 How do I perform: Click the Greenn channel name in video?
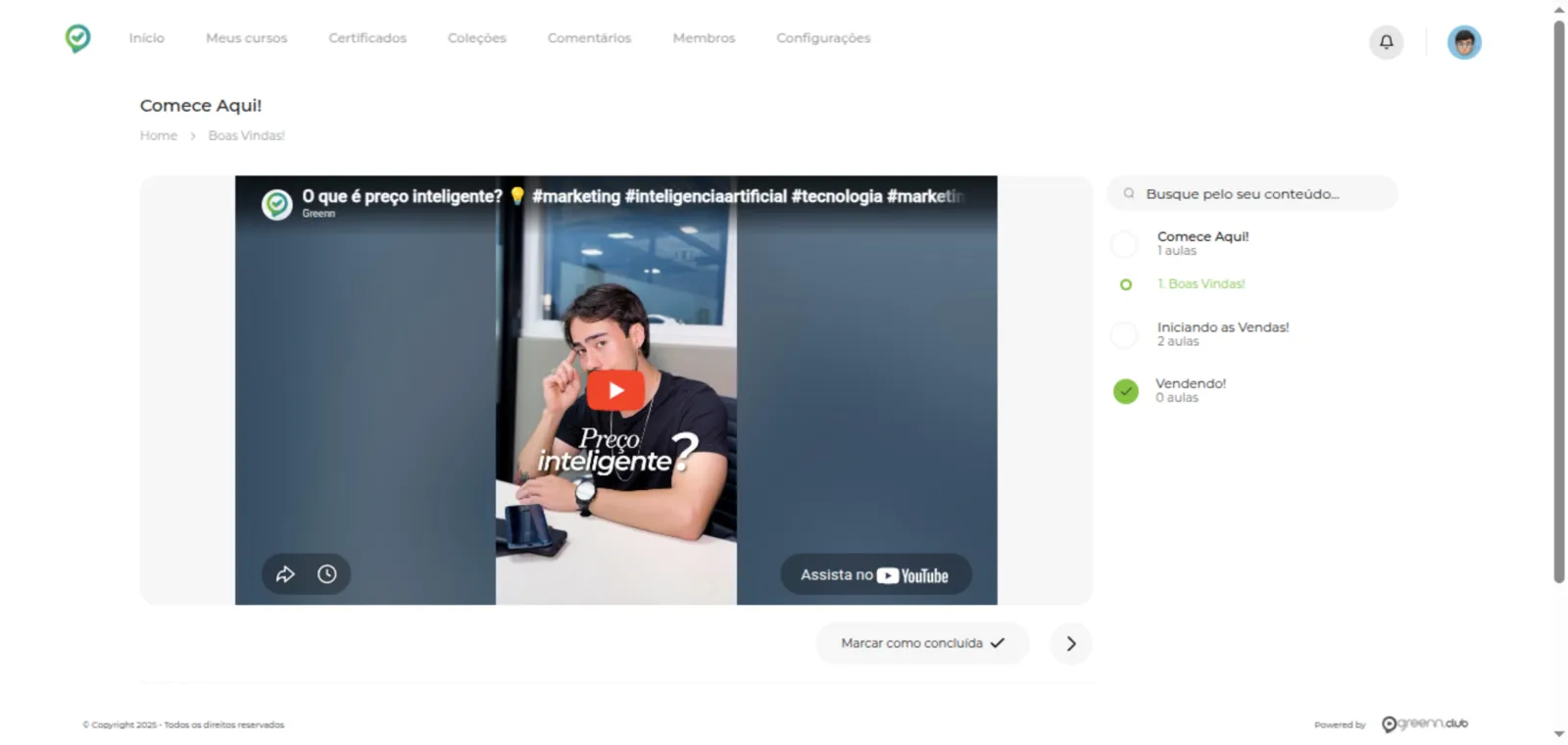(318, 214)
